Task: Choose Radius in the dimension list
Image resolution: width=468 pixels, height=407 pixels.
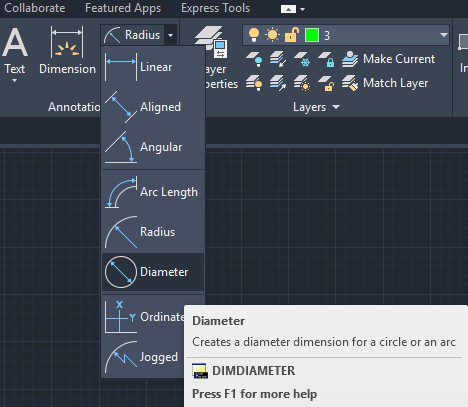Action: (x=153, y=232)
